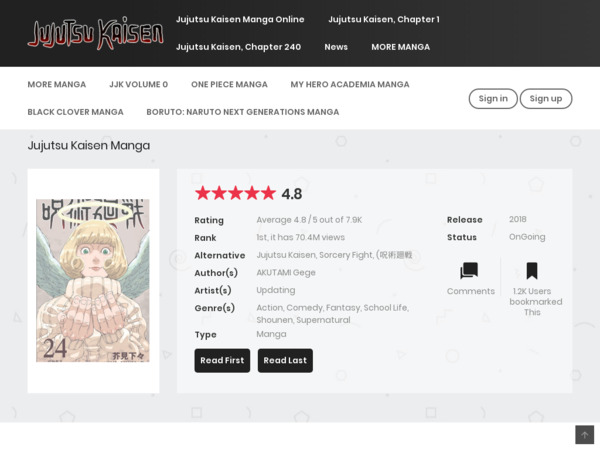This screenshot has width=600, height=450.
Task: Click the Read First button
Action: click(222, 360)
